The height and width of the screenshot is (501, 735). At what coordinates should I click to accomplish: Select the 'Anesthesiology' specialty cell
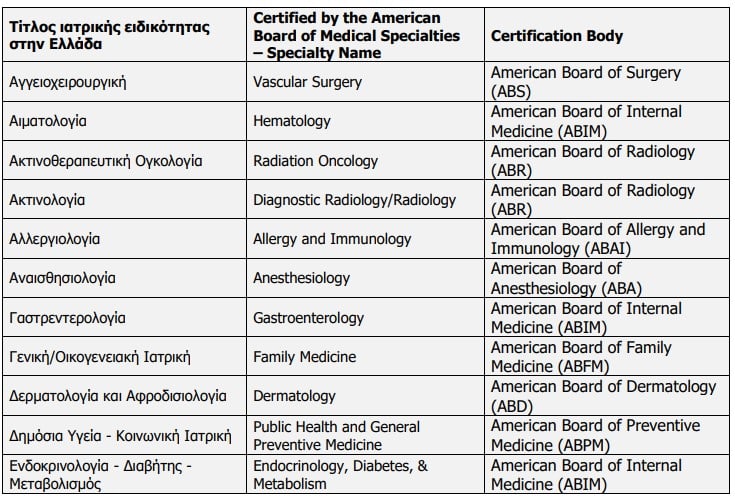coord(302,278)
